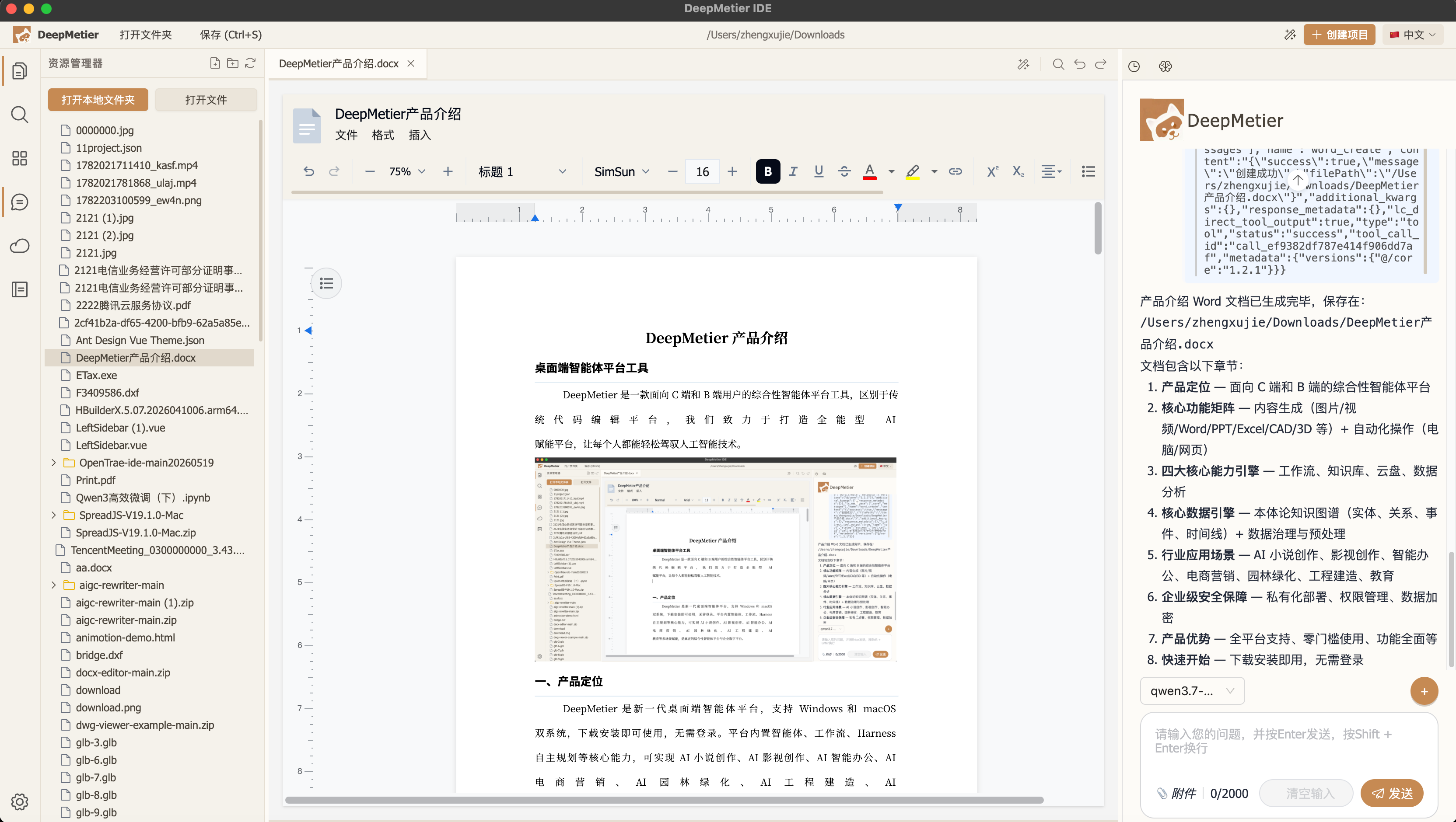This screenshot has height=822, width=1456.
Task: Open settings gear in left sidebar
Action: [x=20, y=801]
